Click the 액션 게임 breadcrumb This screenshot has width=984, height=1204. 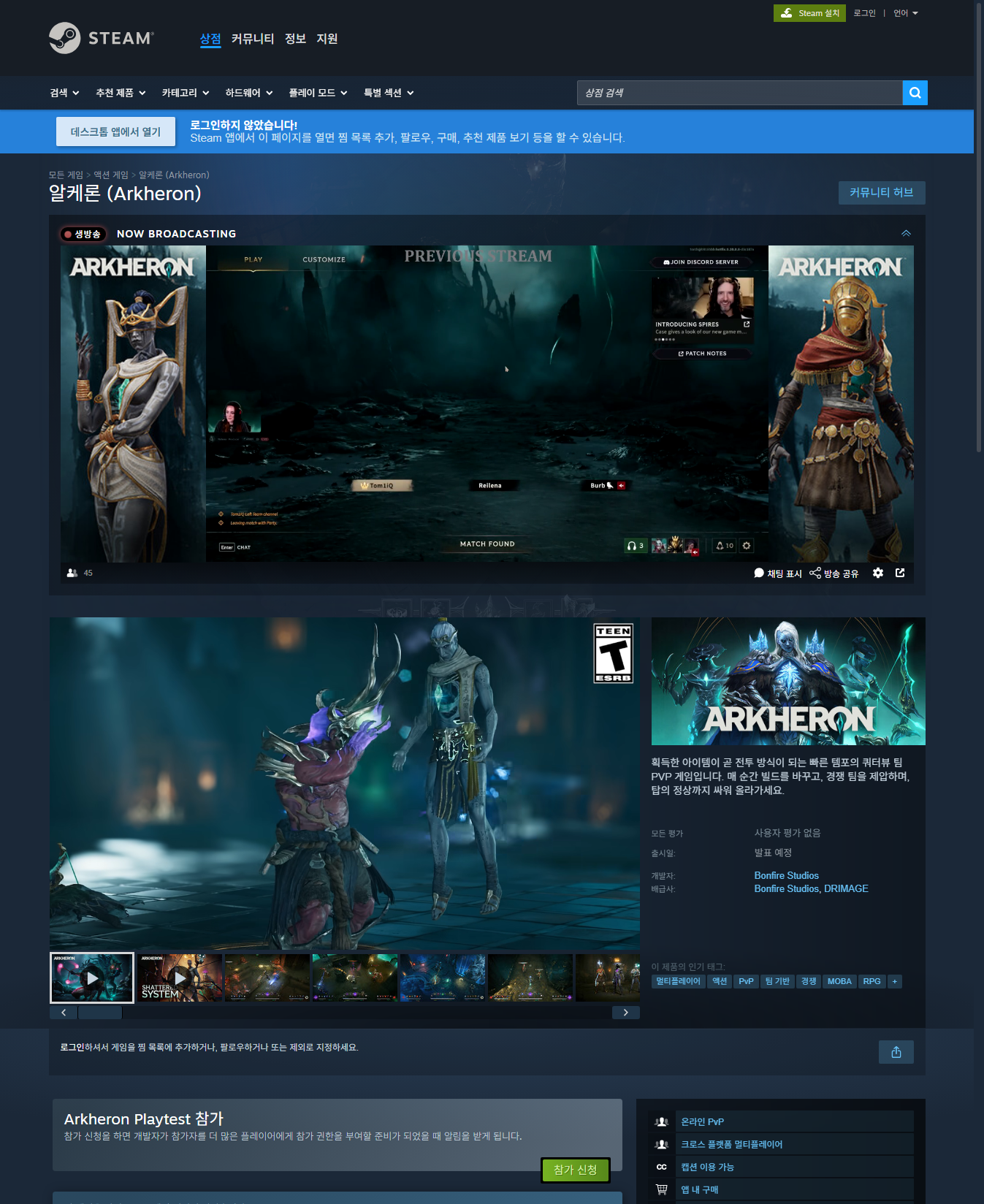111,175
